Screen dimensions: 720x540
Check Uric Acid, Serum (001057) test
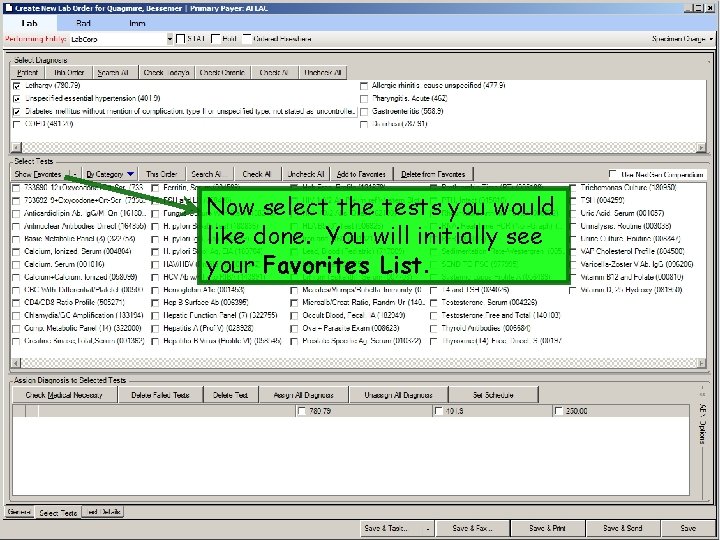coord(573,213)
